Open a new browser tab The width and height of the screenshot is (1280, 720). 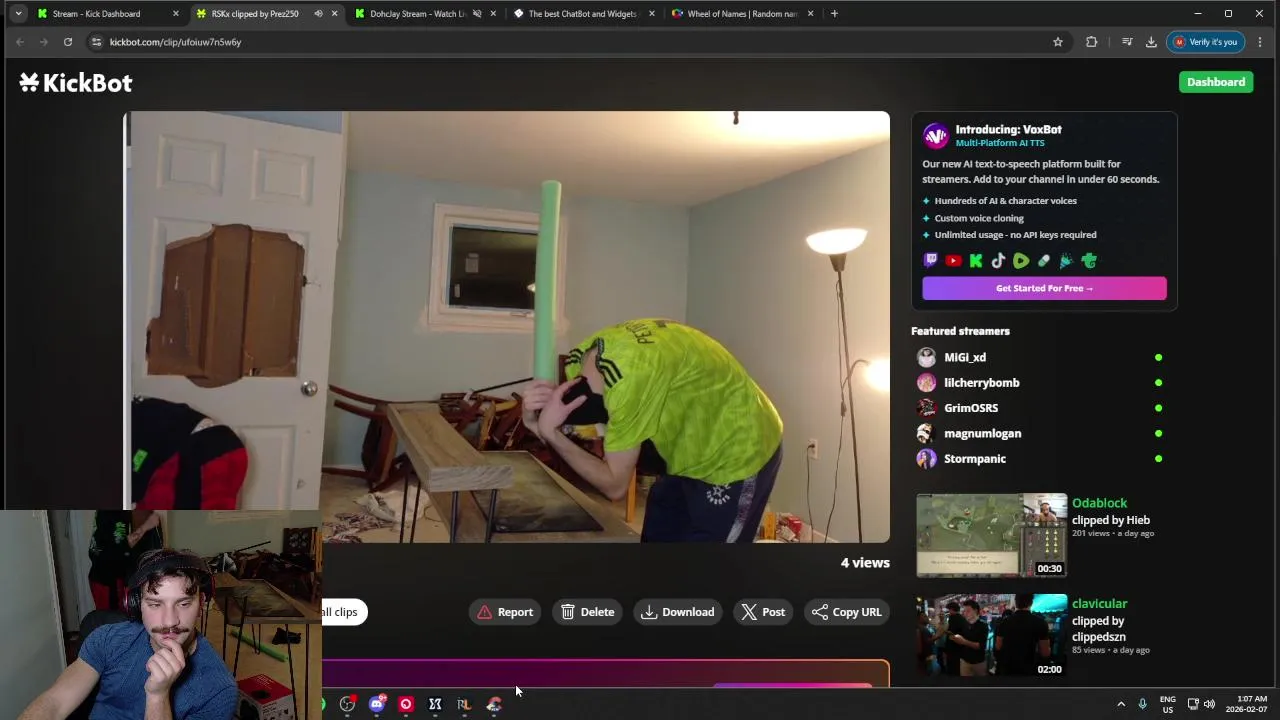(834, 14)
